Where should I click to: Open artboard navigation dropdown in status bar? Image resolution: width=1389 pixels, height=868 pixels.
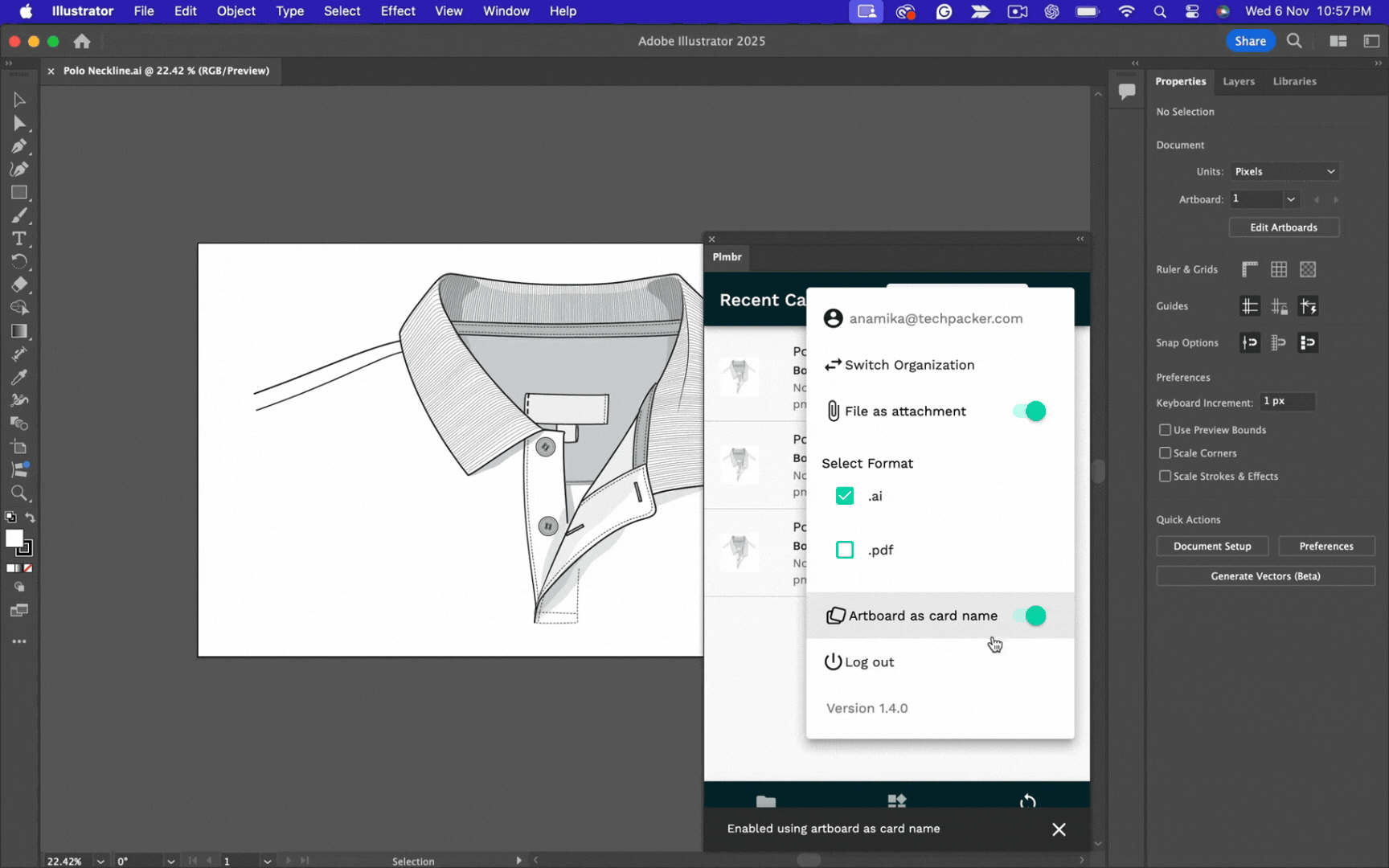point(267,861)
